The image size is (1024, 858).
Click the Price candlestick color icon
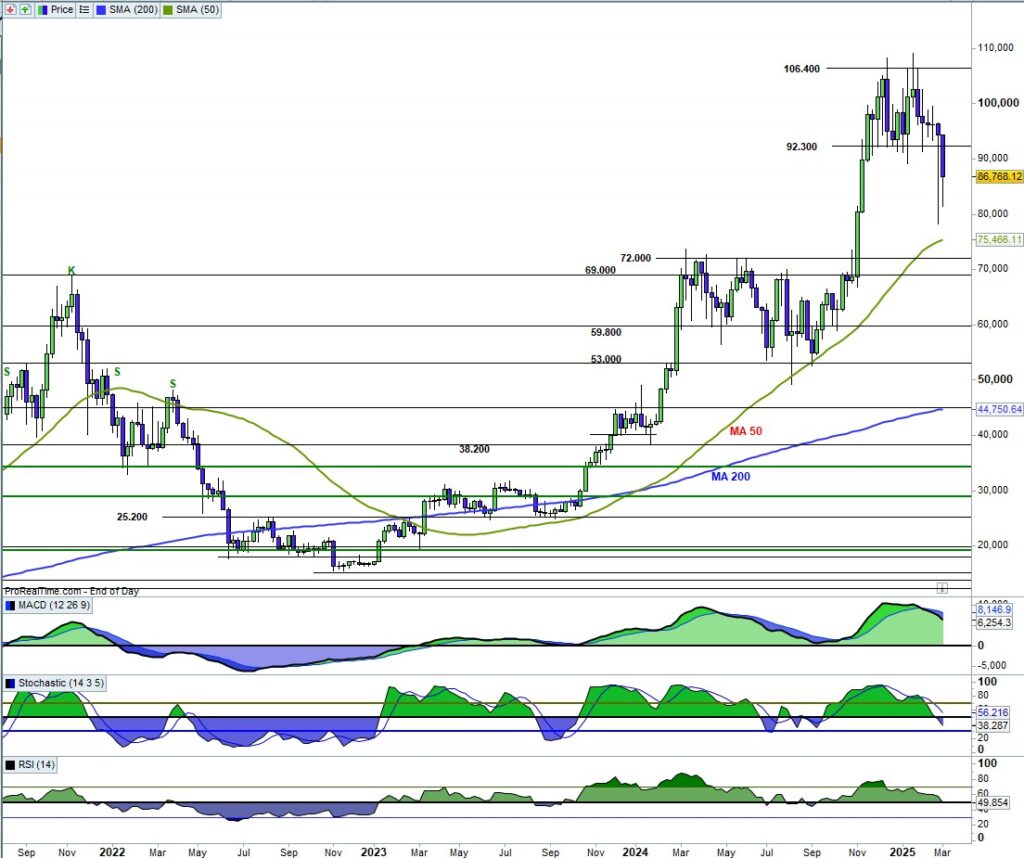[43, 9]
